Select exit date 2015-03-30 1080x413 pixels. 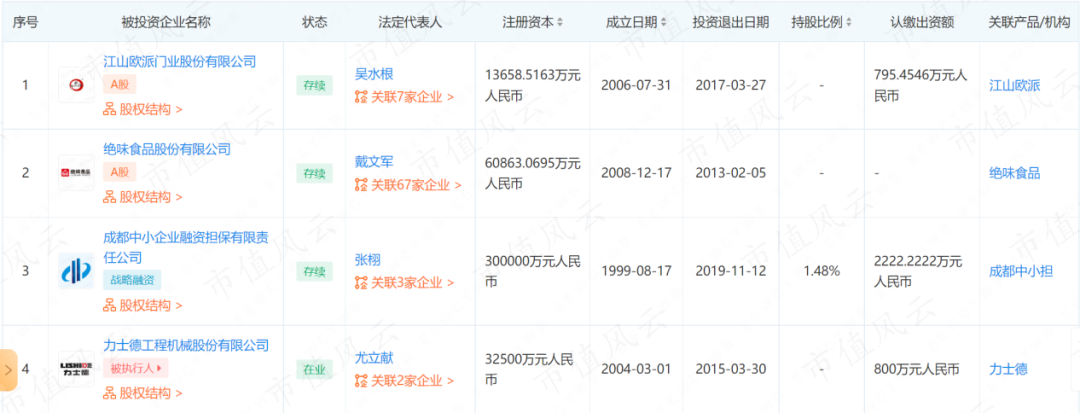coord(731,369)
